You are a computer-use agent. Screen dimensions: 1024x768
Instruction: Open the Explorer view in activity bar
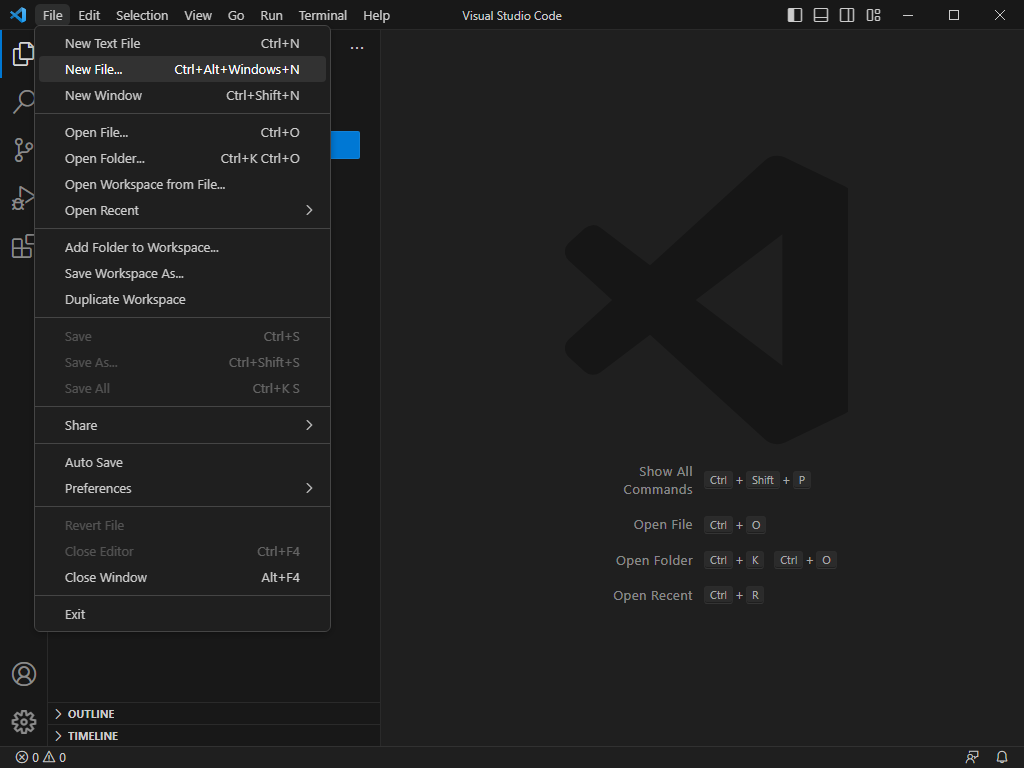point(24,54)
